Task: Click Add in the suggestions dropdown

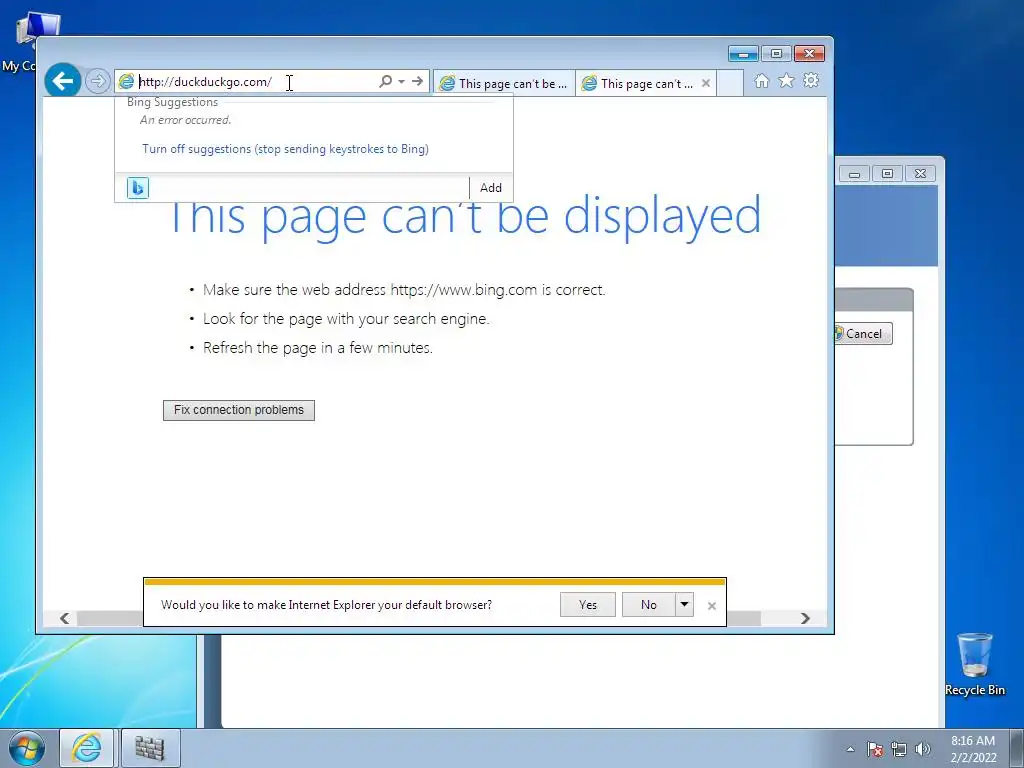Action: click(x=491, y=188)
